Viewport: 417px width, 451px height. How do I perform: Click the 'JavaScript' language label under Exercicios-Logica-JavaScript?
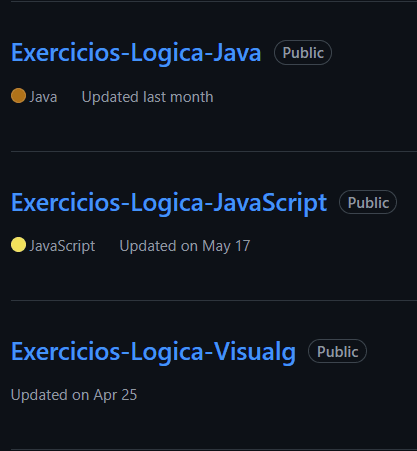pos(62,246)
